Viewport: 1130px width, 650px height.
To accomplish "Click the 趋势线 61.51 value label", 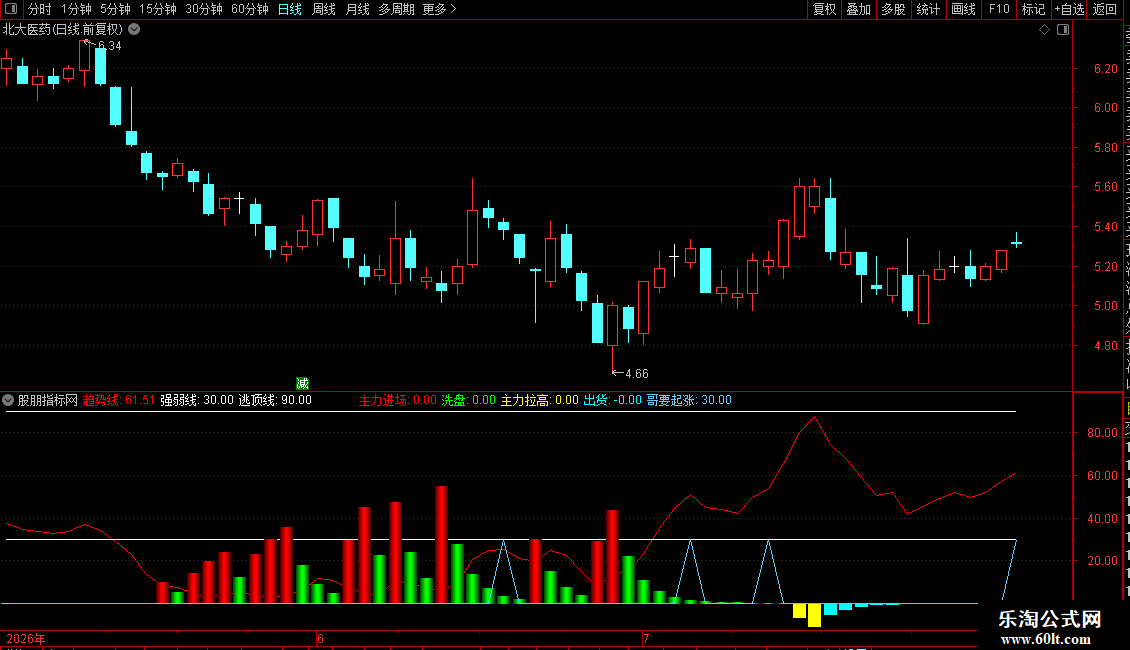I will (x=119, y=400).
